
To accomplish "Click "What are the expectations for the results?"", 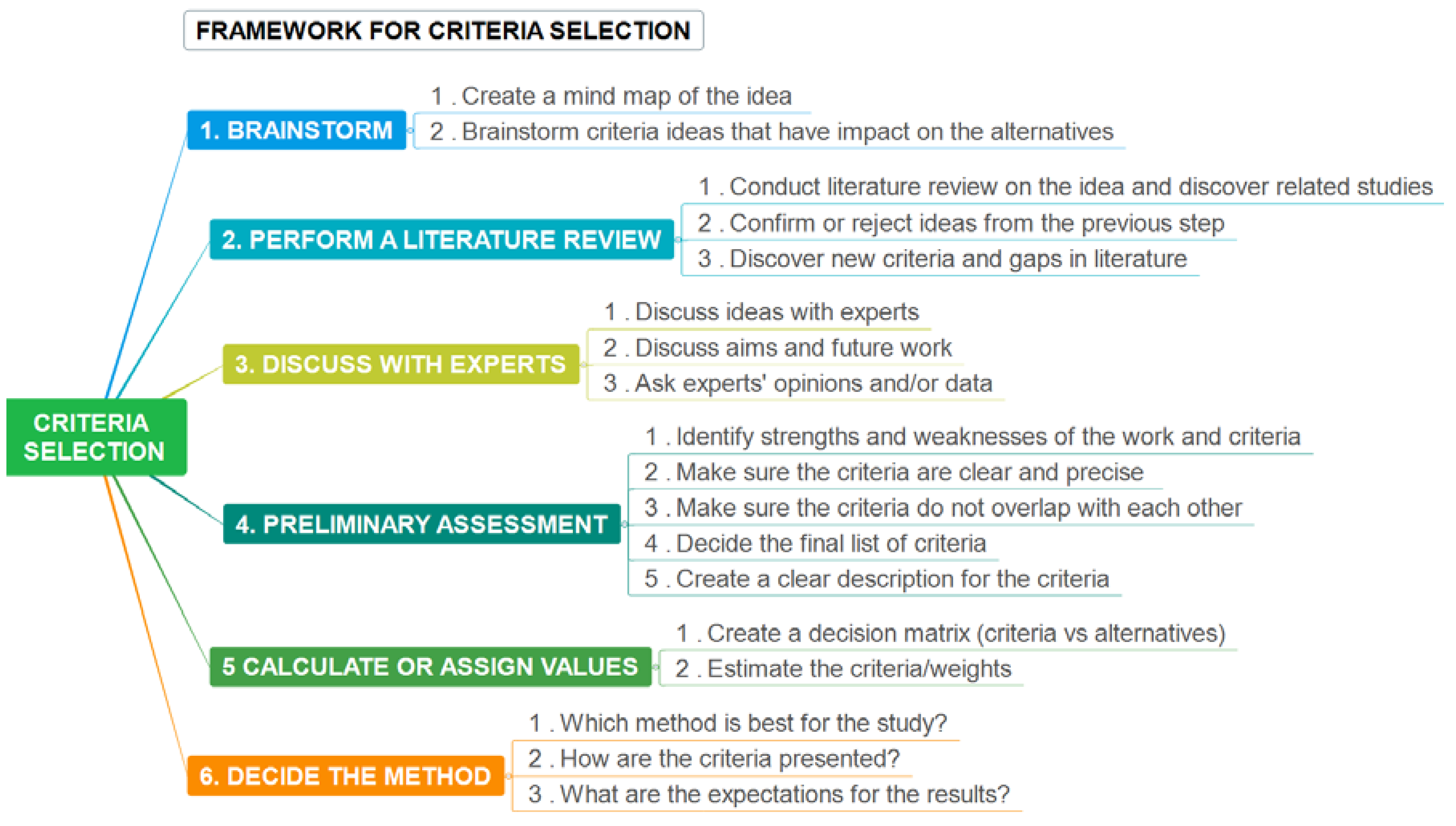I will 769,794.
